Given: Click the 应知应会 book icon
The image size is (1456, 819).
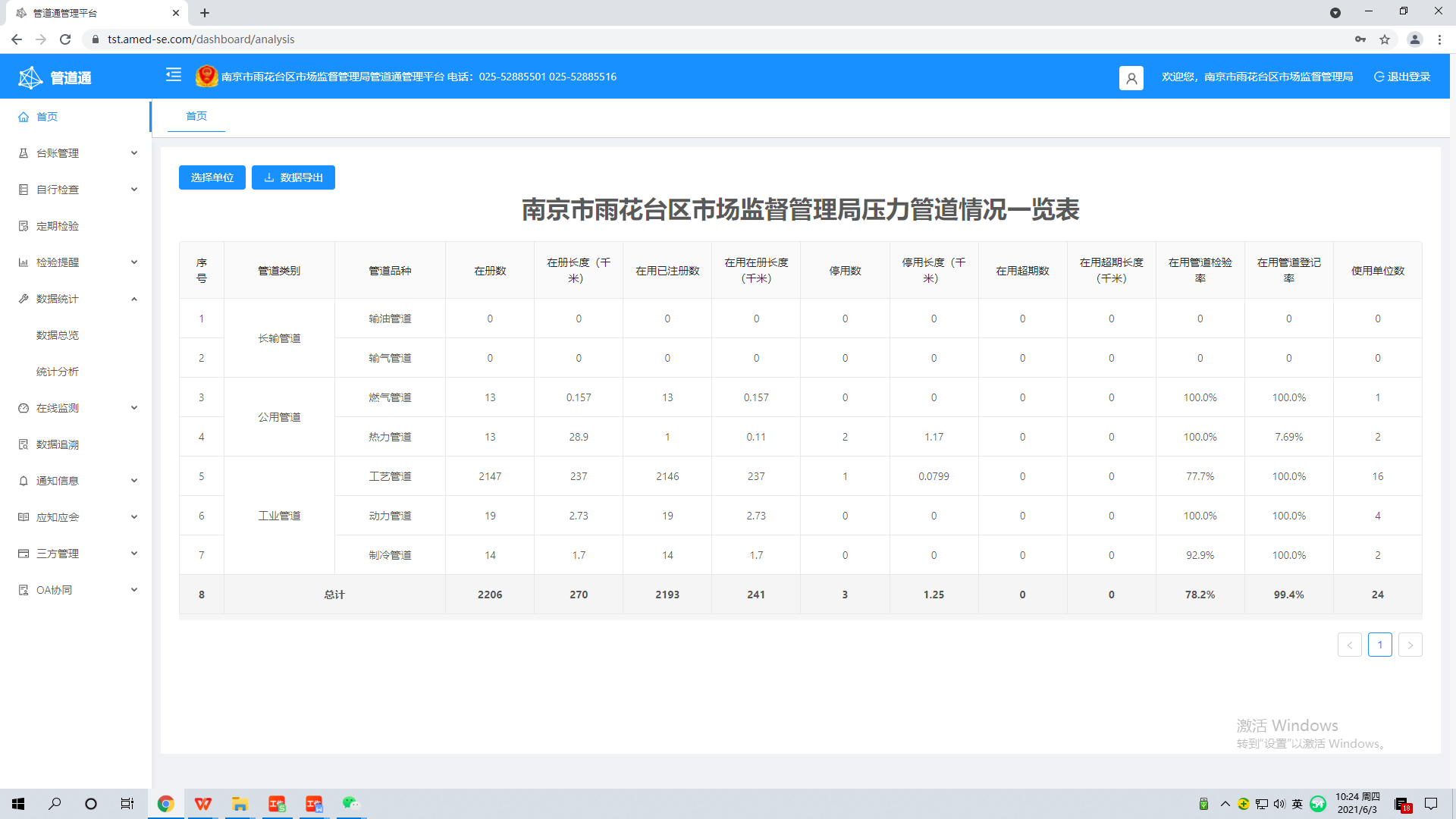Looking at the screenshot, I should (x=24, y=517).
